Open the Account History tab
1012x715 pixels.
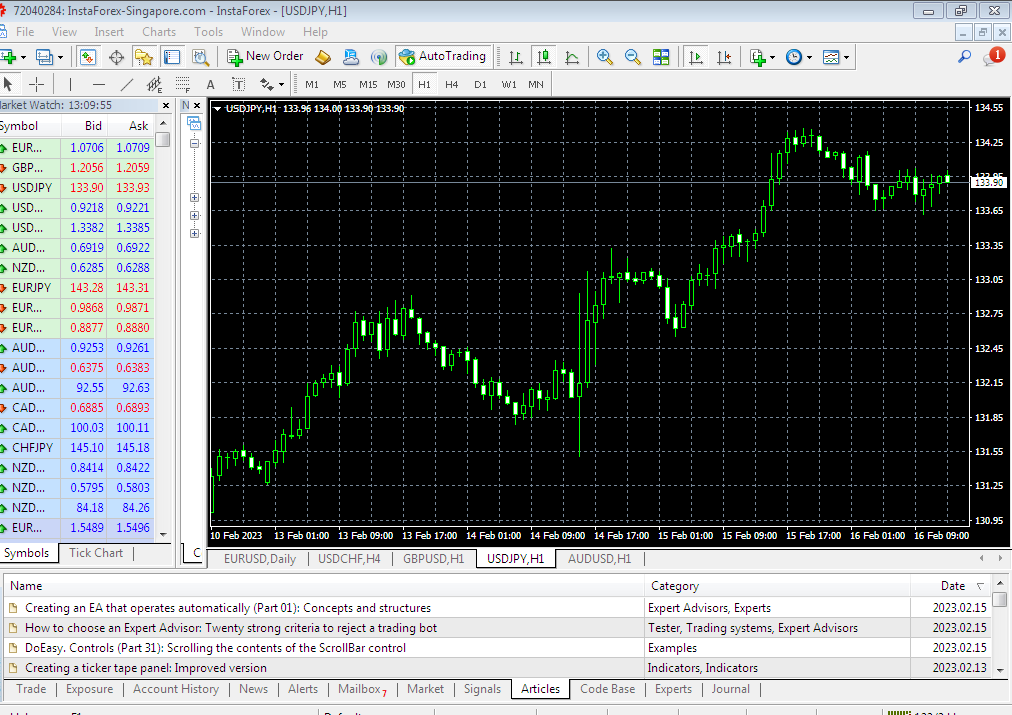(176, 689)
